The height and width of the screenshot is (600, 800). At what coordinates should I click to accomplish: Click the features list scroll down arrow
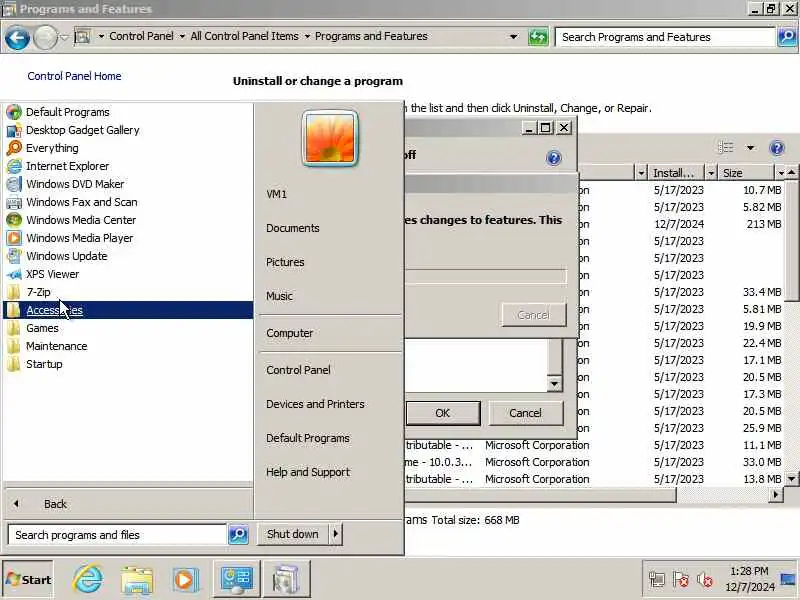click(555, 384)
